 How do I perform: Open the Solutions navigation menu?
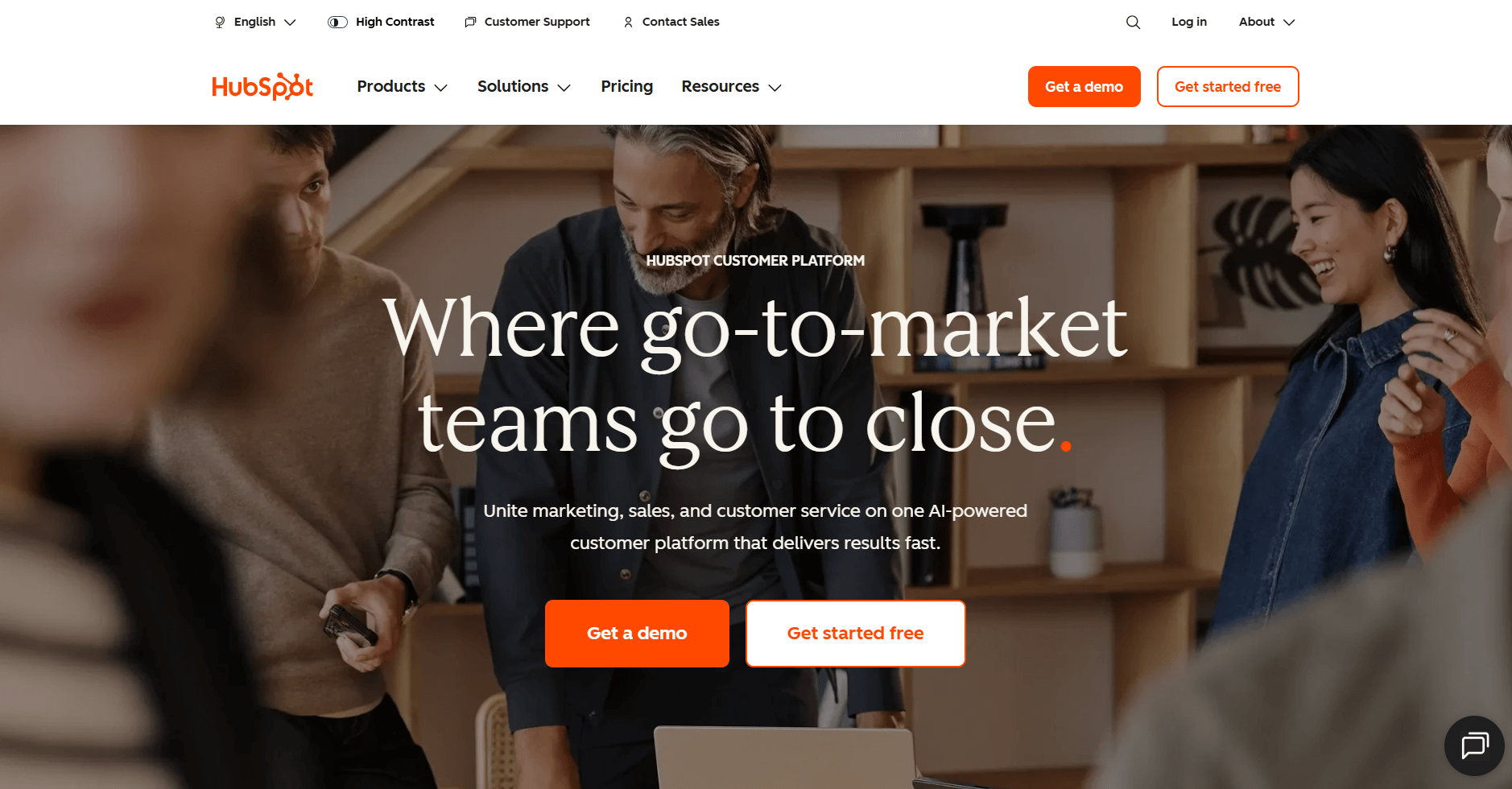[x=523, y=86]
